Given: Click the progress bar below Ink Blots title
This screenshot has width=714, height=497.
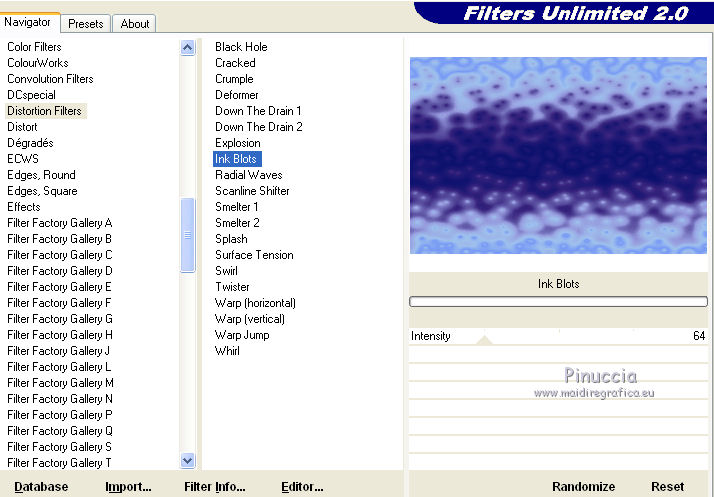Looking at the screenshot, I should 558,301.
